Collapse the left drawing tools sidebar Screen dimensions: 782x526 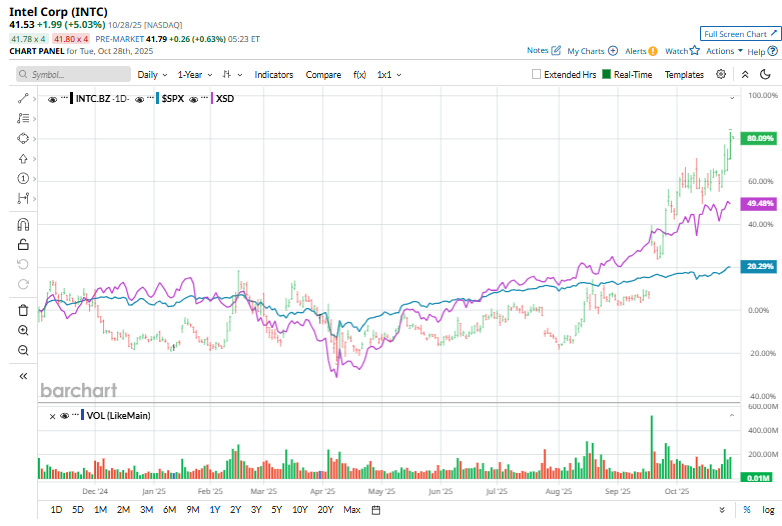(23, 376)
